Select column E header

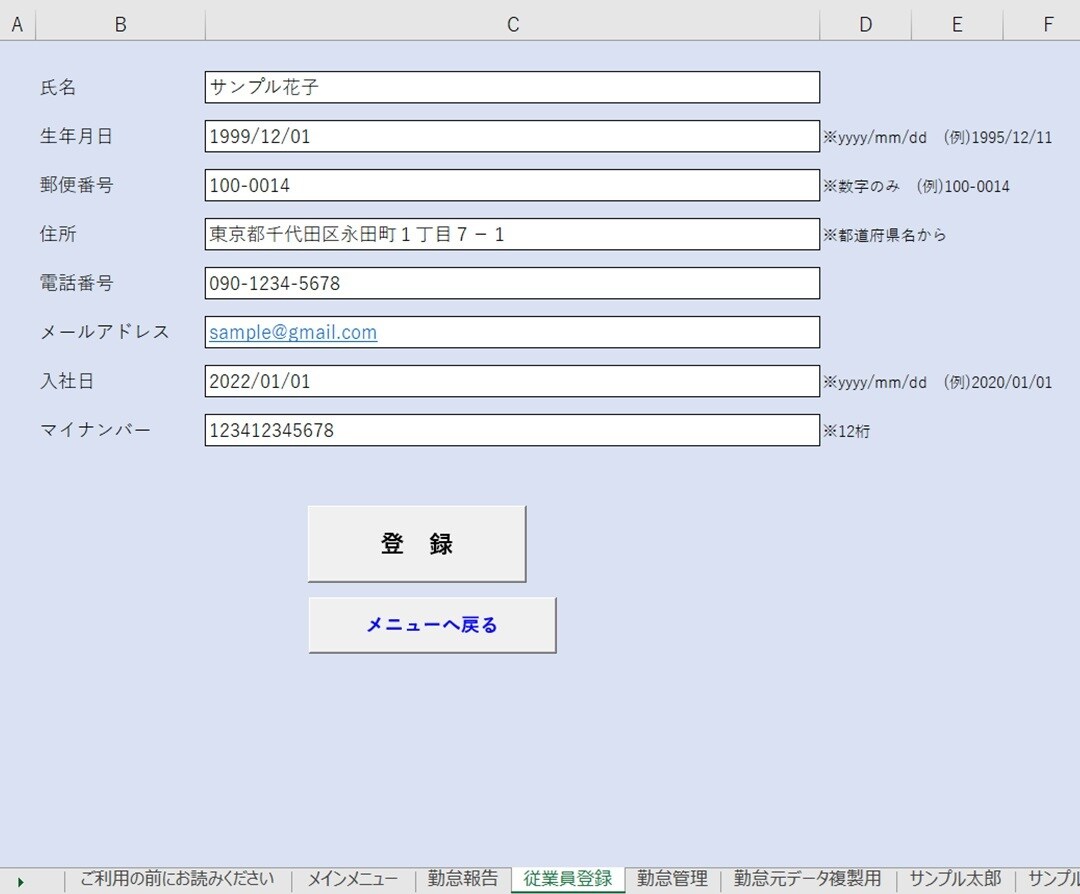click(957, 25)
